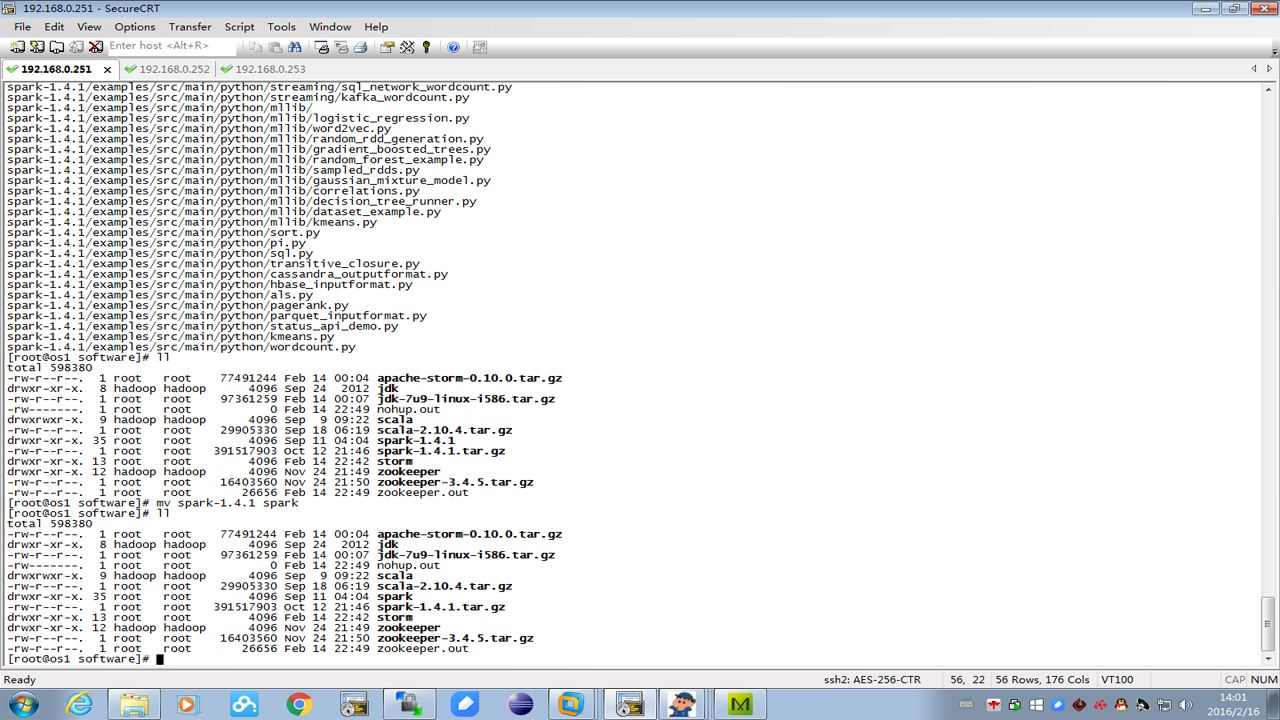Screen dimensions: 1280x720
Task: Click the QQ penguin tray icon
Action: pyautogui.click(x=1123, y=705)
